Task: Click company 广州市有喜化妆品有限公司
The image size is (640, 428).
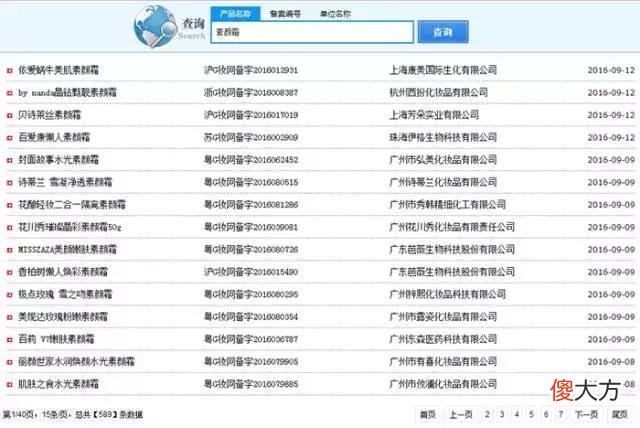Action: coord(443,362)
